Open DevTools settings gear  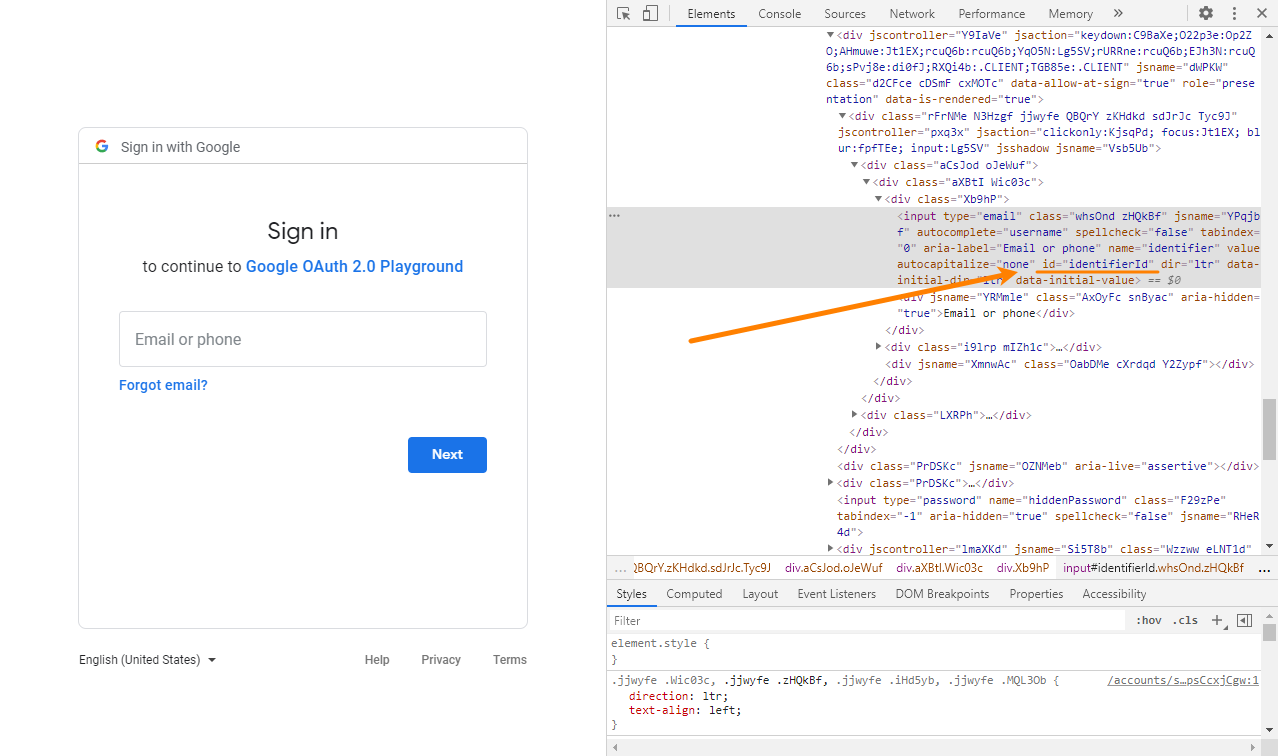[1205, 13]
